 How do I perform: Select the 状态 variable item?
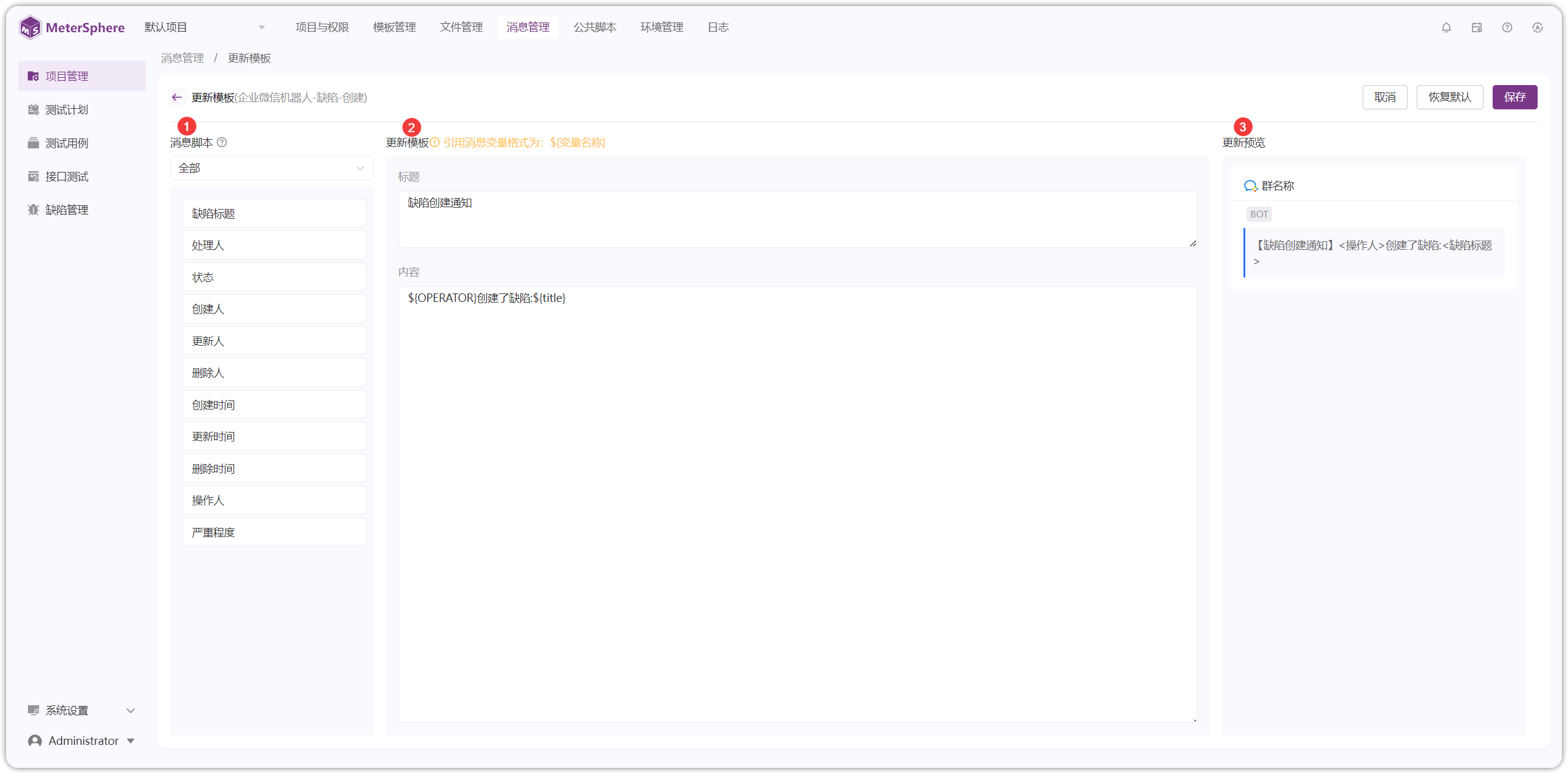tap(274, 278)
